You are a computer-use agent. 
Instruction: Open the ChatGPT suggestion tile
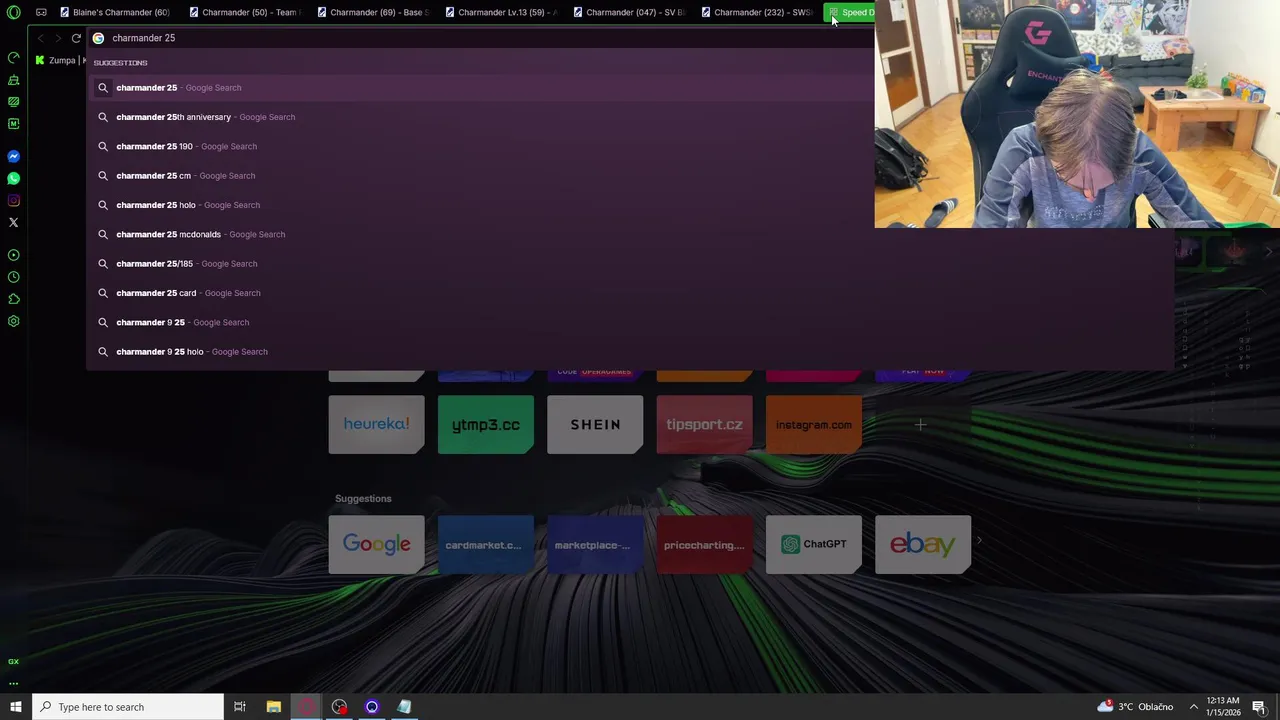point(814,544)
